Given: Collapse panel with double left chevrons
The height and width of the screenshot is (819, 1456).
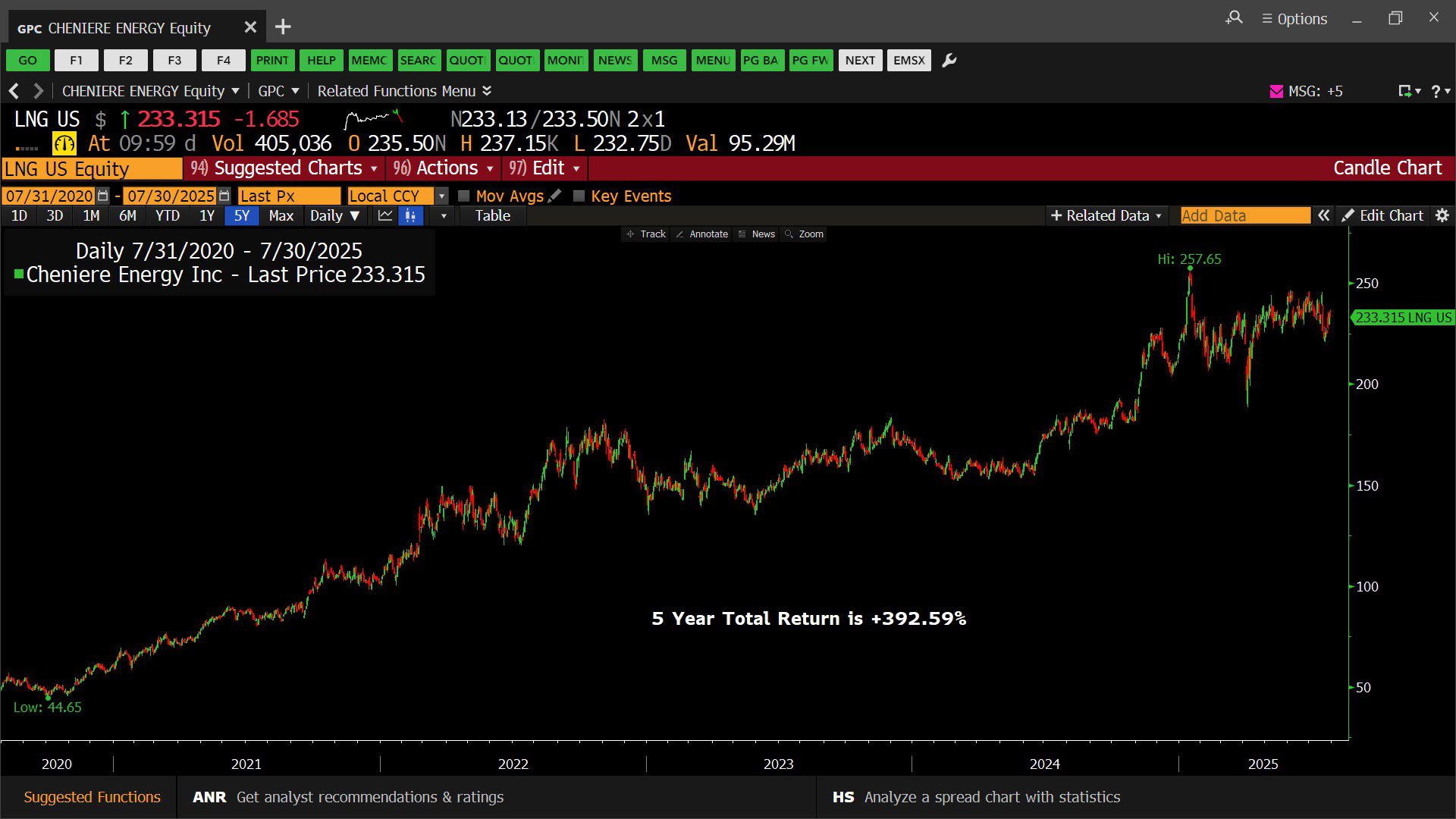Looking at the screenshot, I should (1323, 215).
